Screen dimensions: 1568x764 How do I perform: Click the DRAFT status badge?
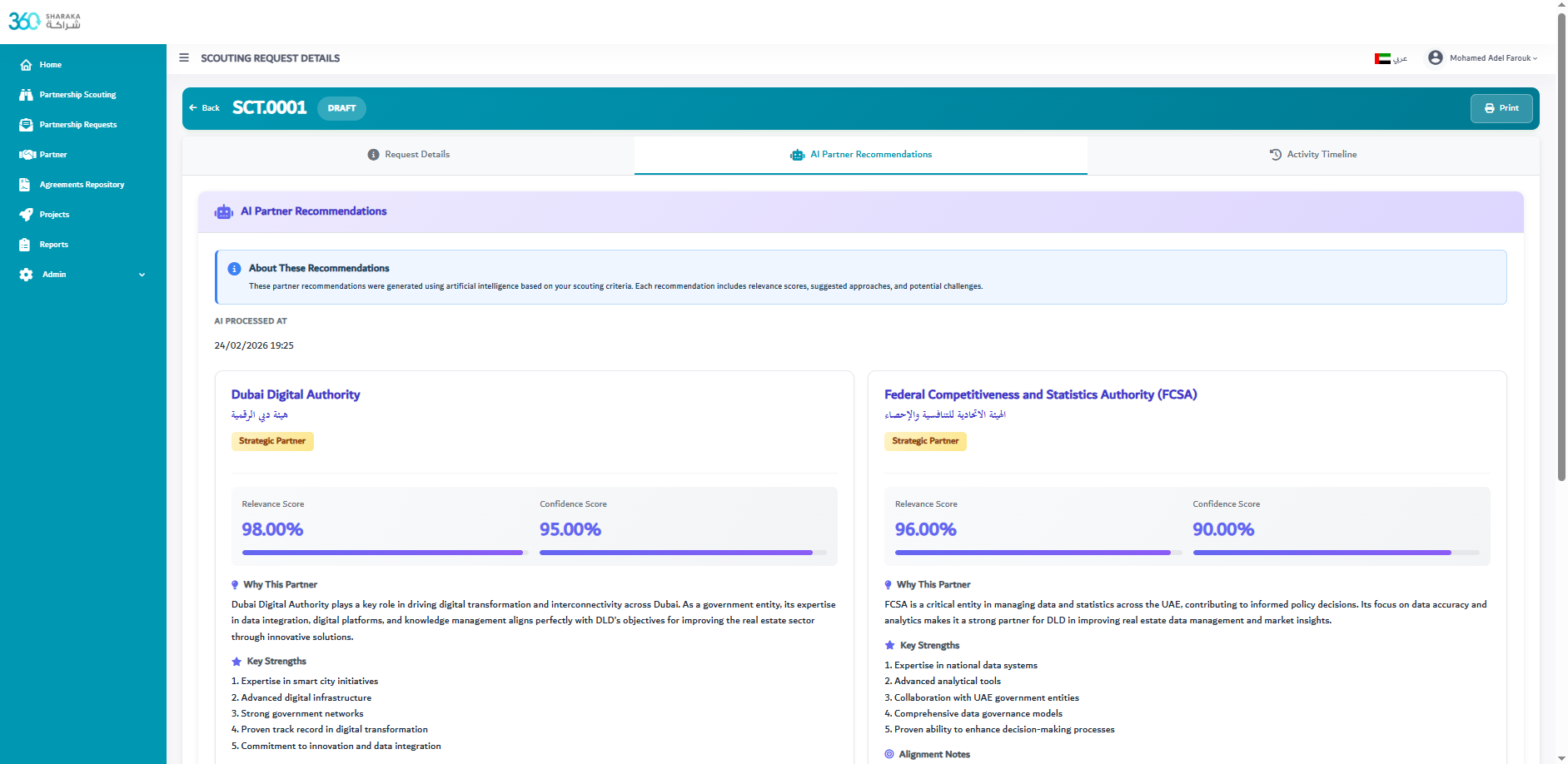click(x=341, y=108)
